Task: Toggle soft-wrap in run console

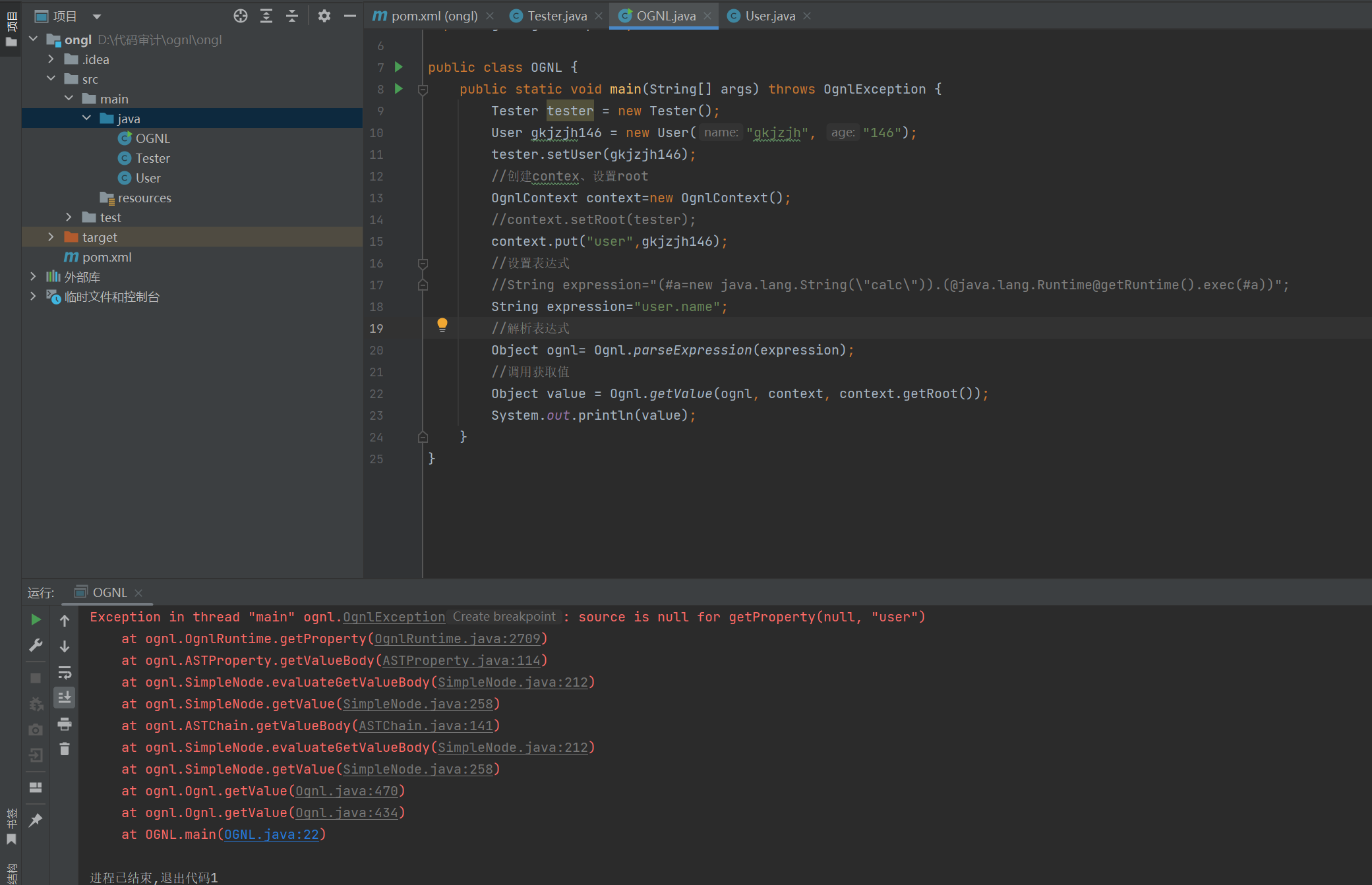Action: (65, 672)
